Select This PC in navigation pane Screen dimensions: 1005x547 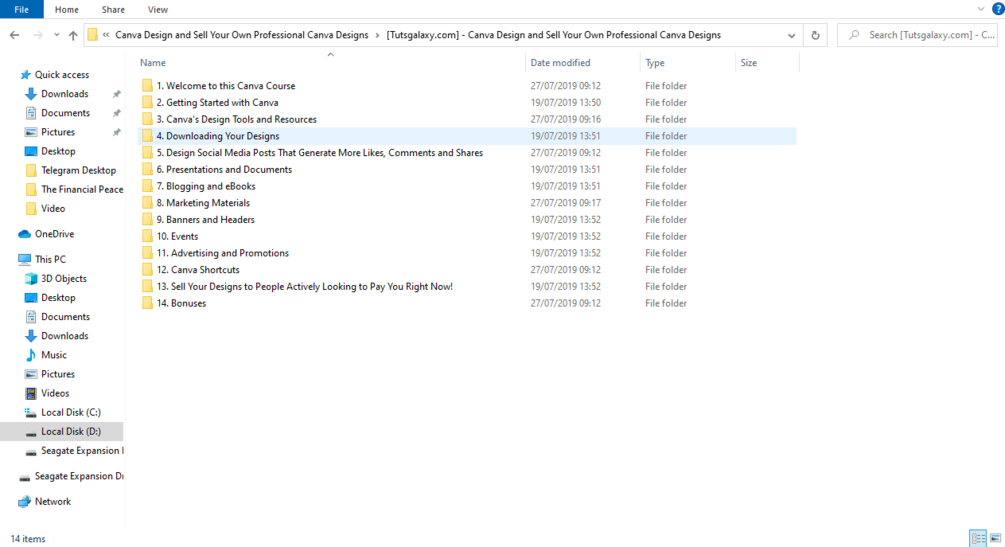coord(50,260)
